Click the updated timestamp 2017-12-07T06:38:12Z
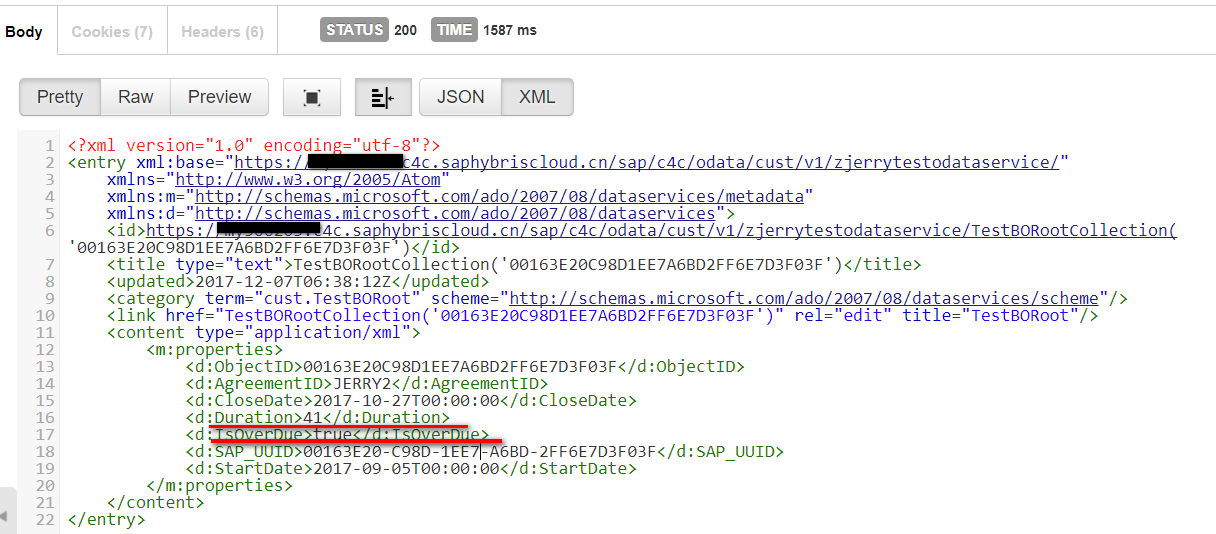This screenshot has width=1216, height=534. pyautogui.click(x=292, y=282)
